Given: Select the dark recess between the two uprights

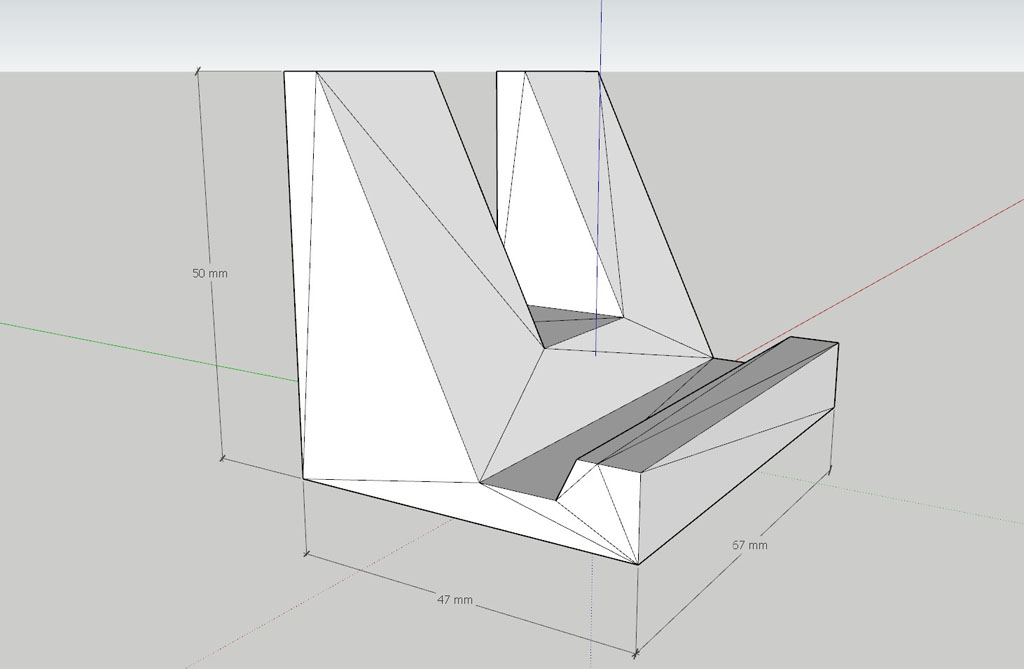Looking at the screenshot, I should (570, 322).
